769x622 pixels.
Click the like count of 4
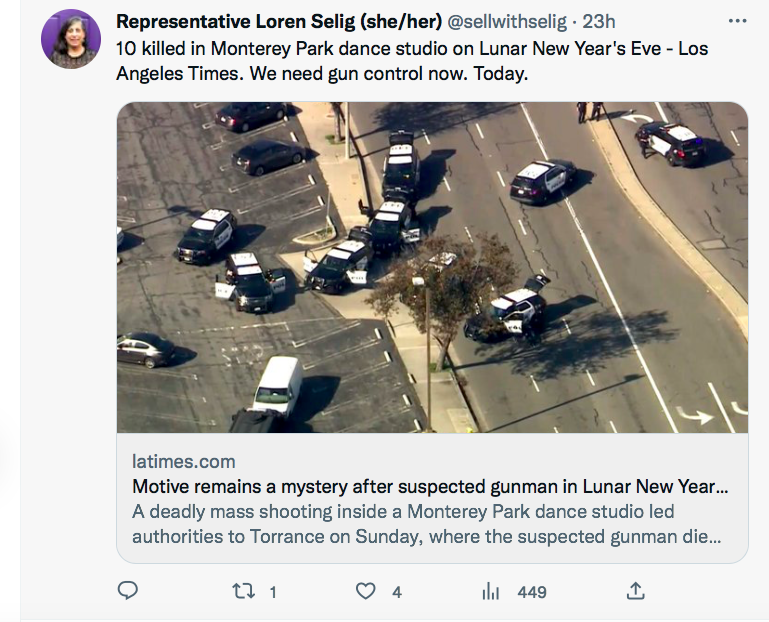[x=397, y=592]
